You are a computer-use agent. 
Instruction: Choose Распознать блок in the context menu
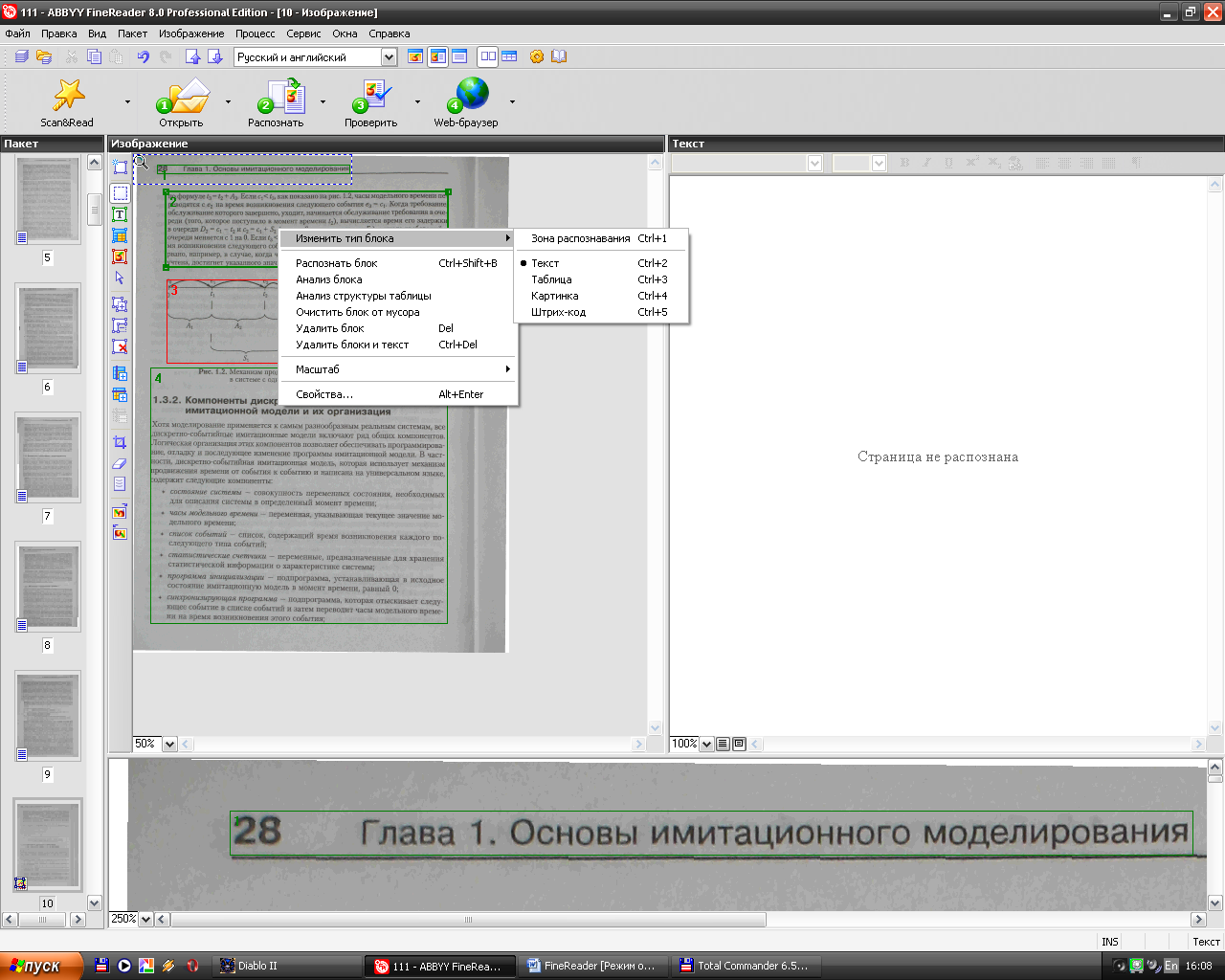pyautogui.click(x=399, y=263)
